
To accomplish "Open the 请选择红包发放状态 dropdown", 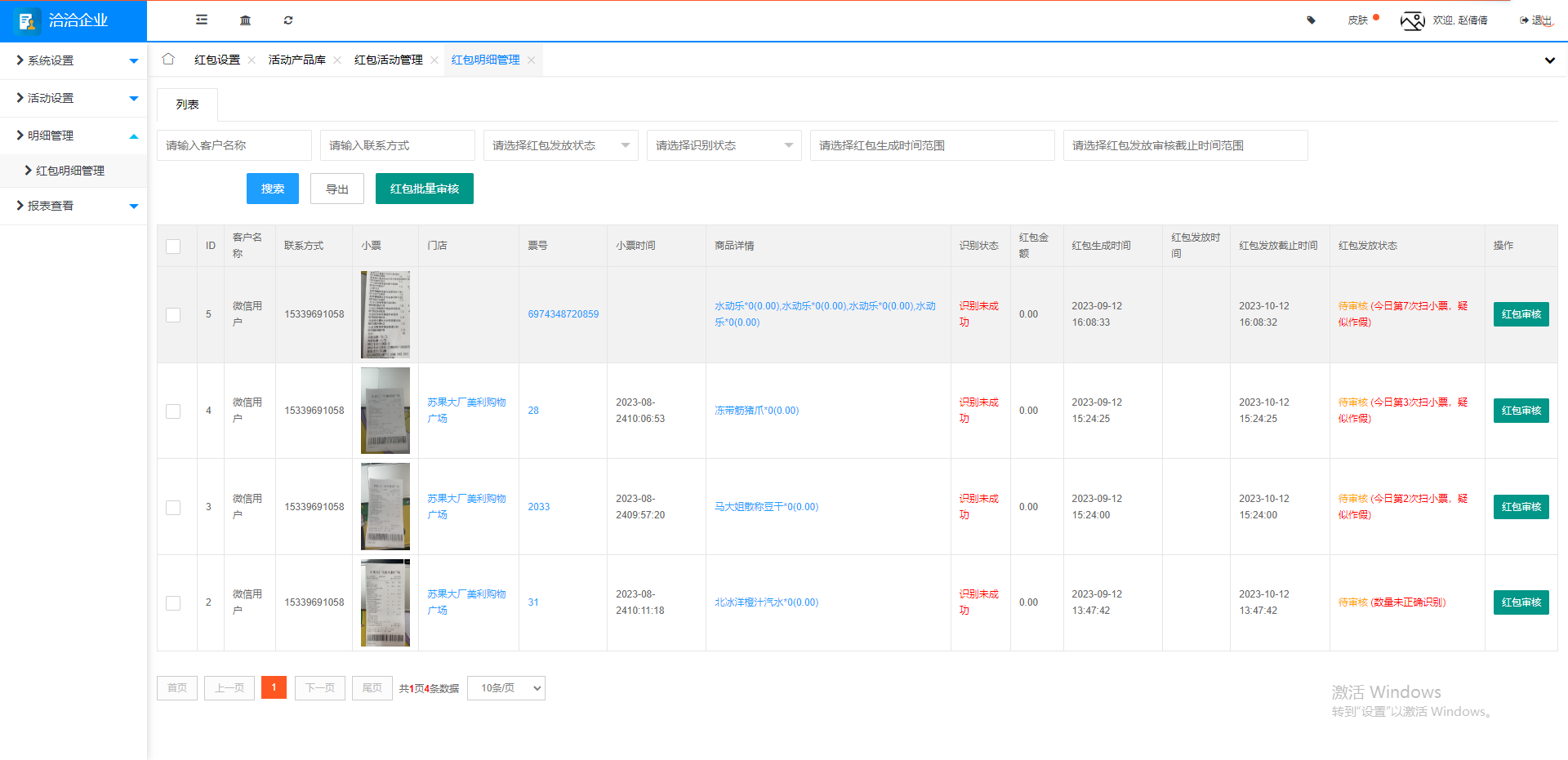I will point(560,145).
